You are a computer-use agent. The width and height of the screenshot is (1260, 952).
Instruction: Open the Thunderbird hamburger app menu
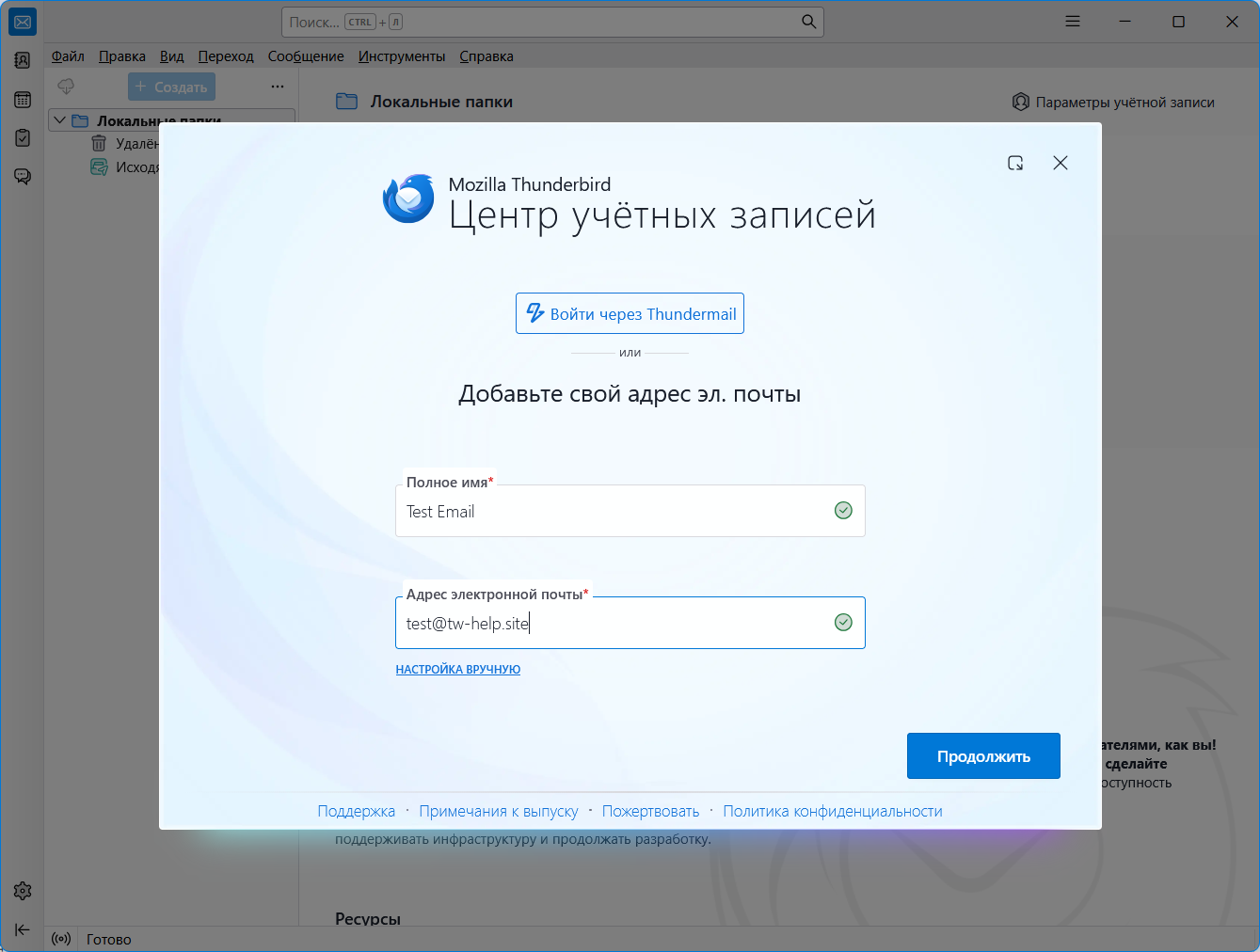(1073, 22)
